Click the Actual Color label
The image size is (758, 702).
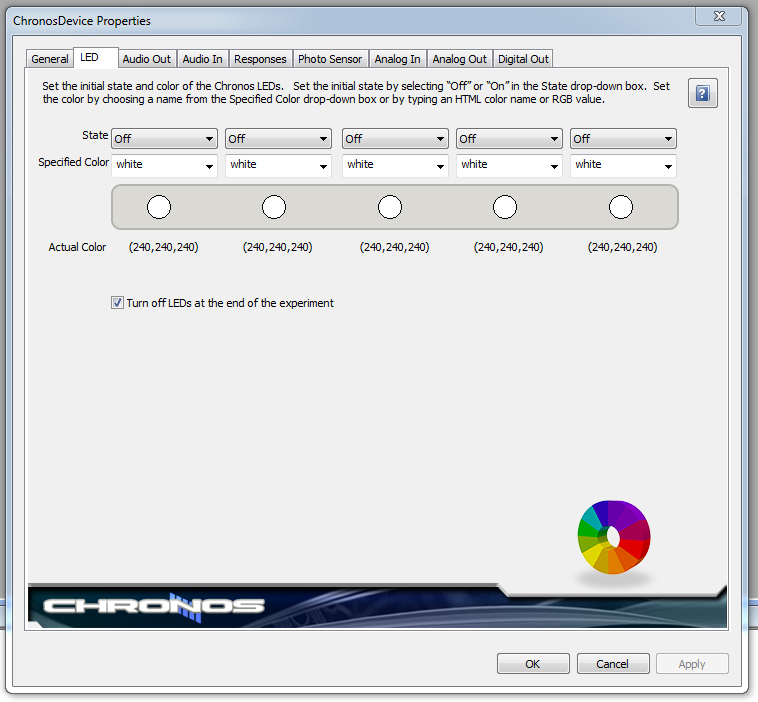[x=77, y=247]
